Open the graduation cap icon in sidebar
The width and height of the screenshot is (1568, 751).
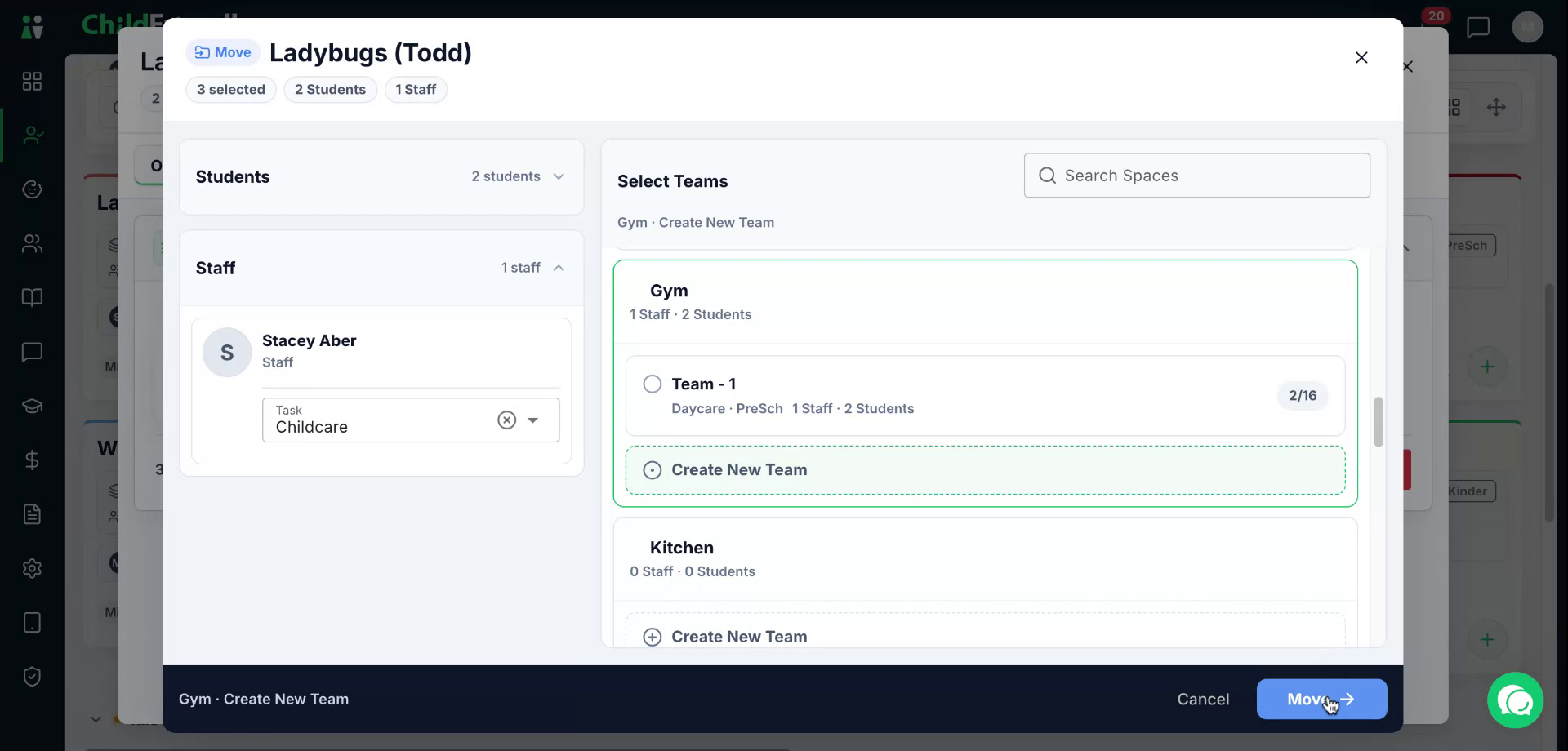[32, 406]
